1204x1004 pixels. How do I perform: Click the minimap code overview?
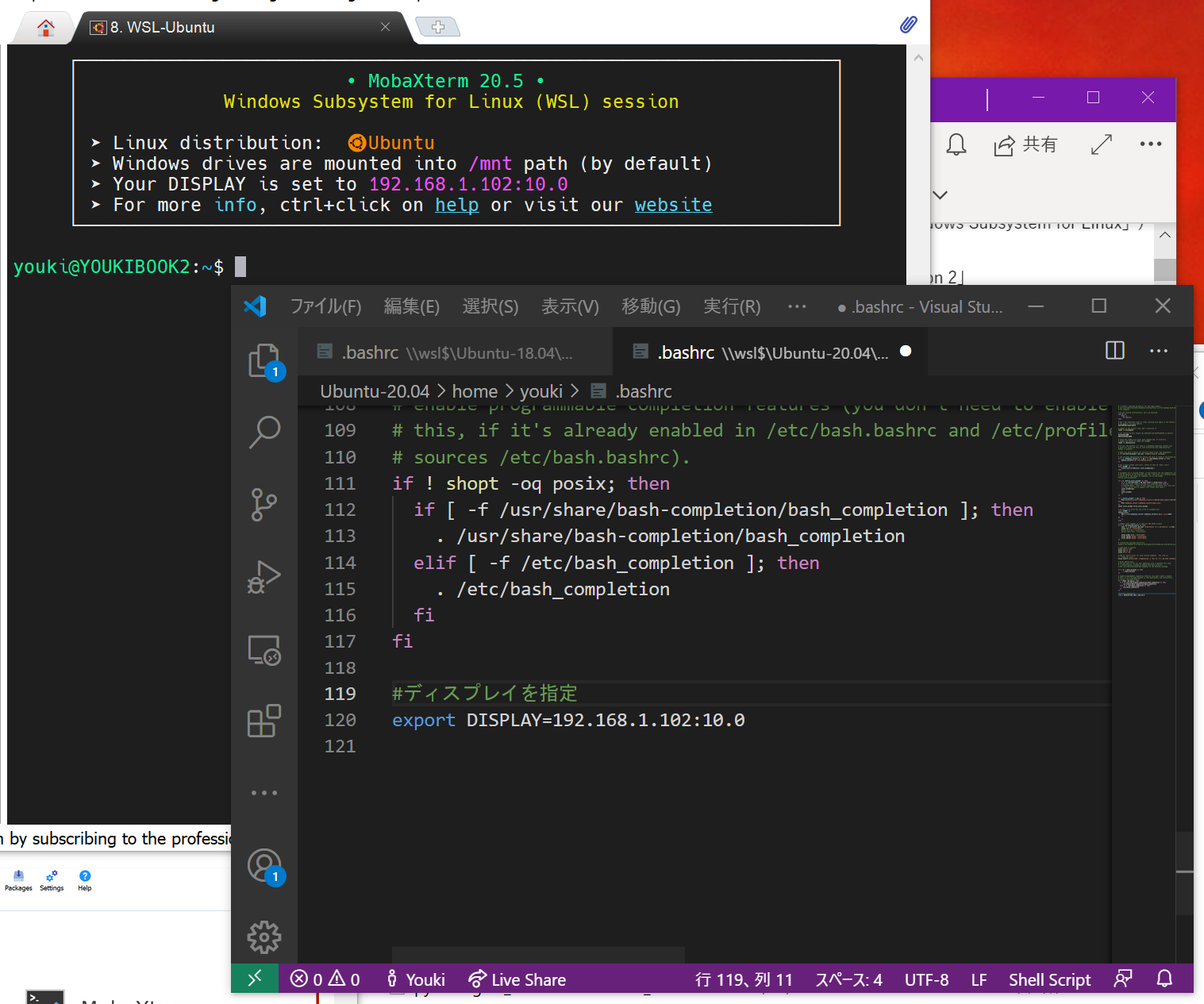1145,500
